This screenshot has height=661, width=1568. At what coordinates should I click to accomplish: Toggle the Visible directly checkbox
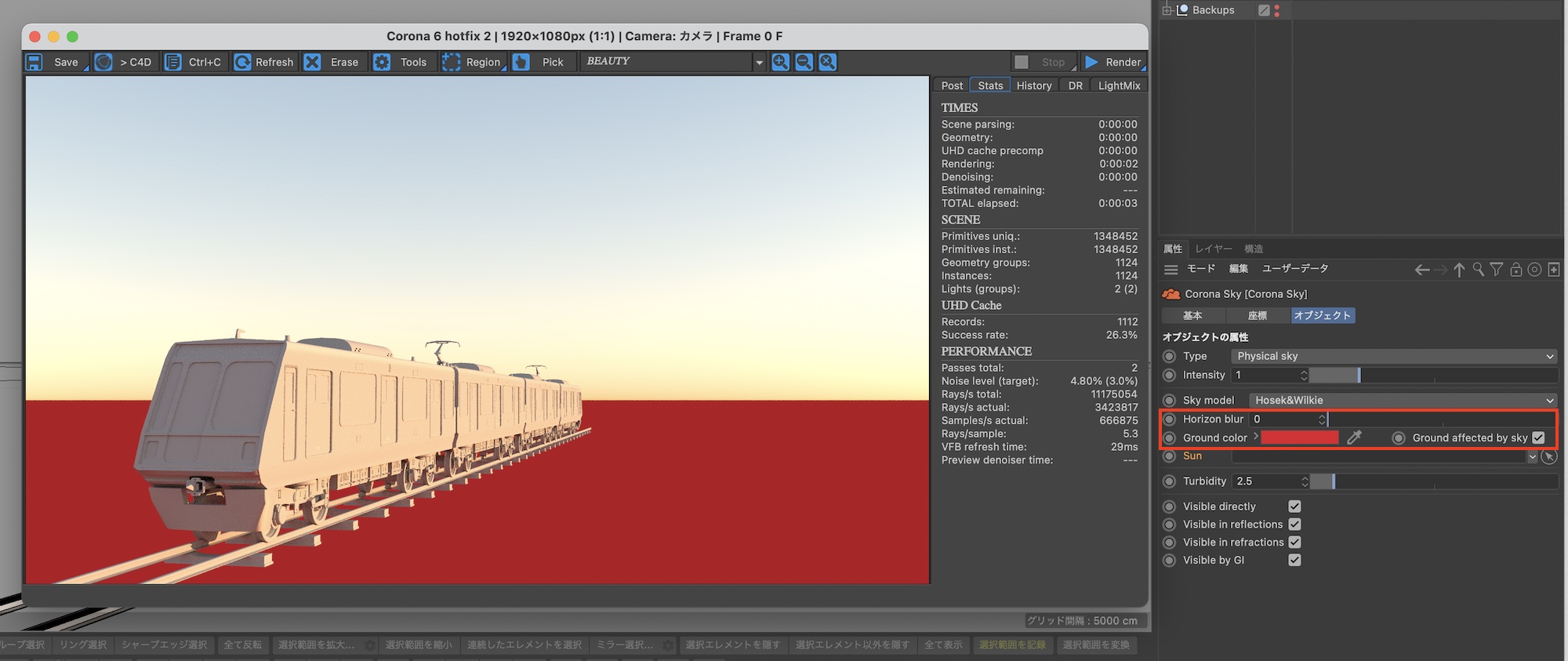click(1294, 507)
